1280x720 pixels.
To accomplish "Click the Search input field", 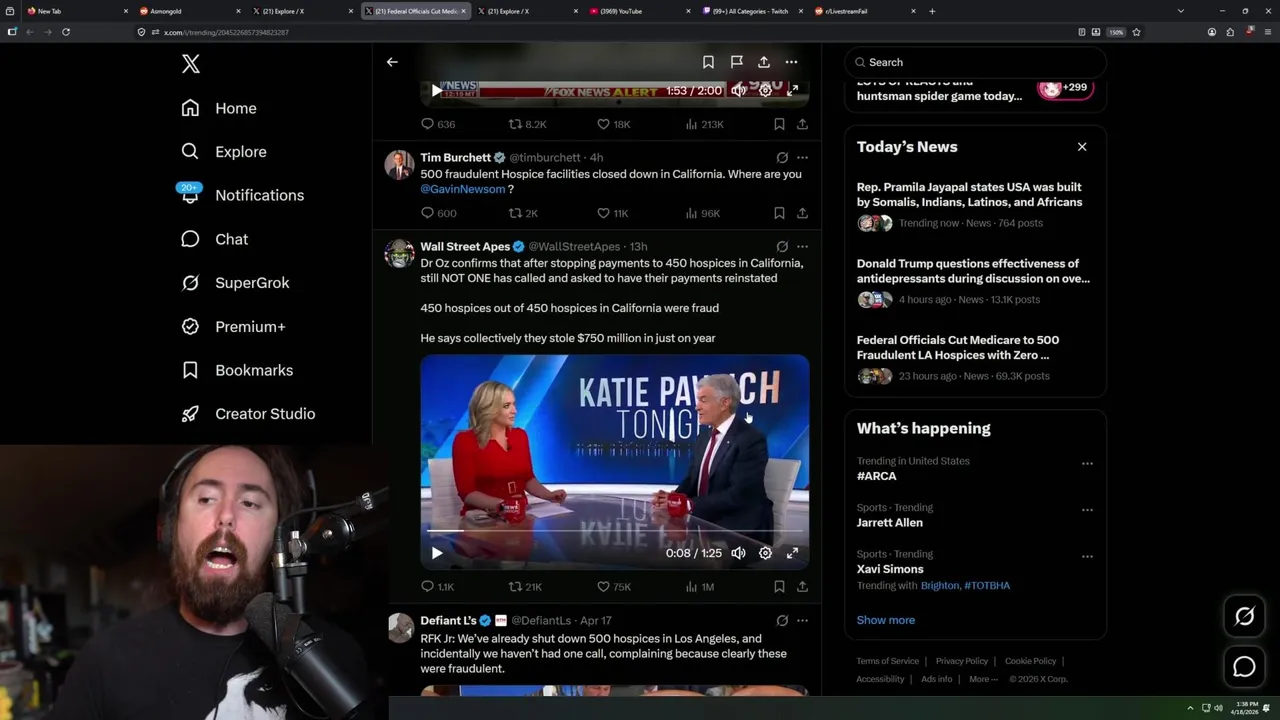I will coord(975,62).
